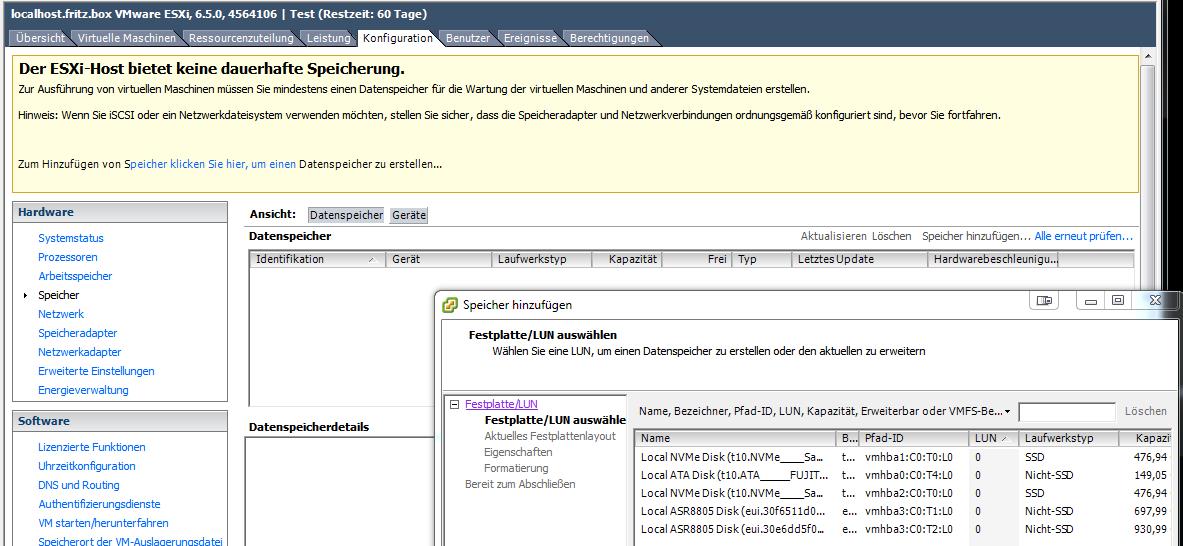Open Netzwerkadapter settings
This screenshot has height=546, width=1183.
coord(80,352)
